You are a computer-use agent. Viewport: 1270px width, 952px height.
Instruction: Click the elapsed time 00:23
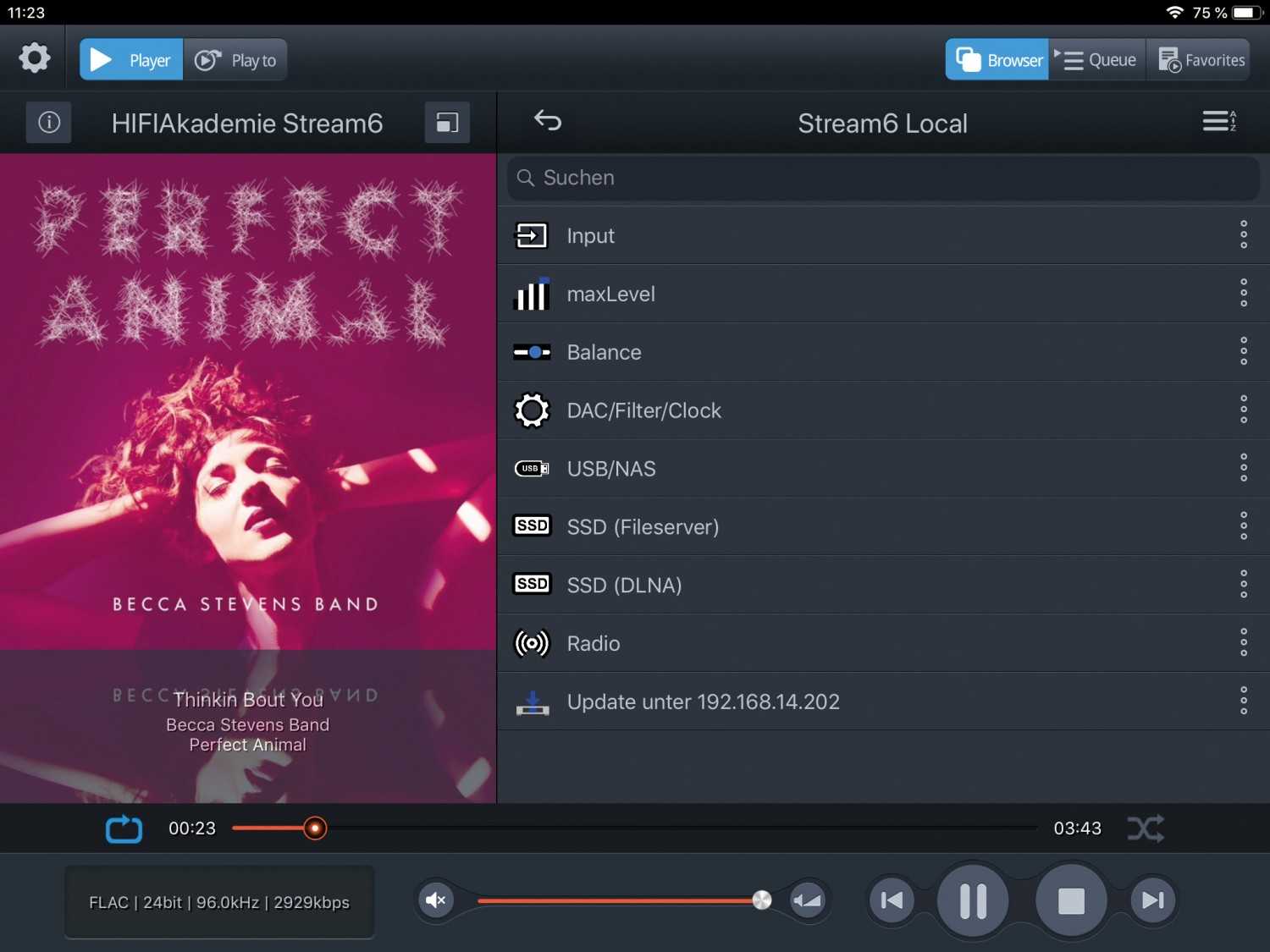click(x=192, y=828)
